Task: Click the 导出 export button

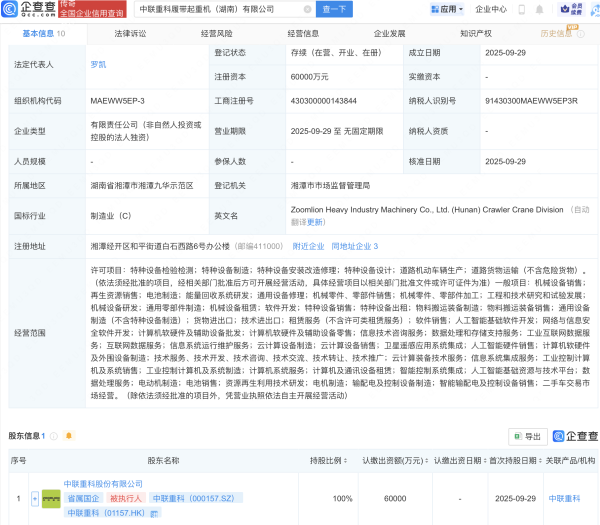Action: point(525,436)
